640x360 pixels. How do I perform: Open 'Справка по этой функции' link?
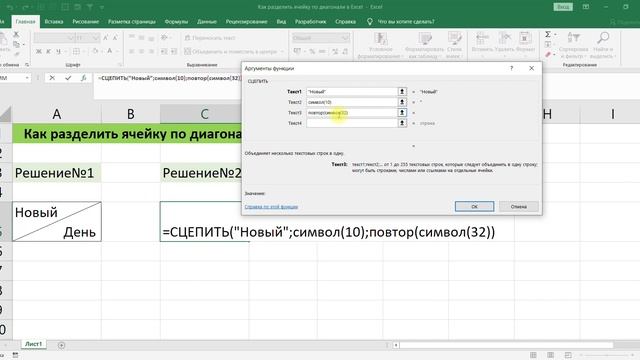[x=271, y=207]
